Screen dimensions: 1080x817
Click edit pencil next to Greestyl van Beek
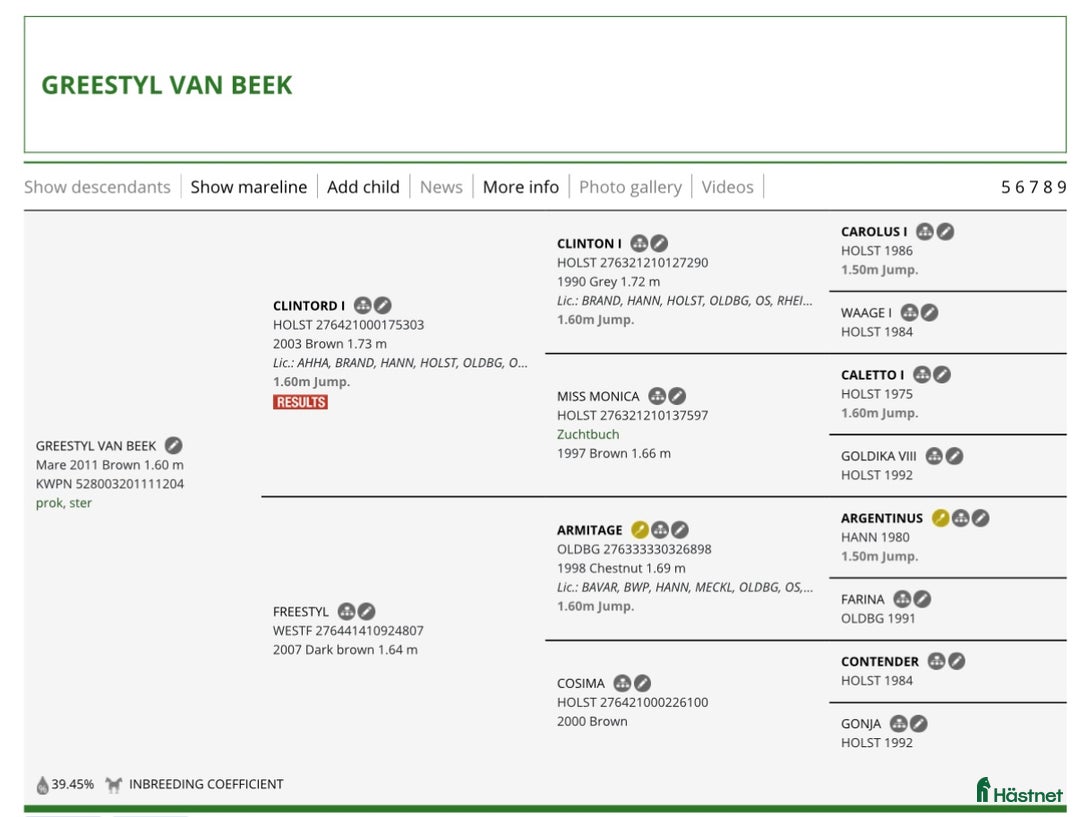[x=174, y=446]
